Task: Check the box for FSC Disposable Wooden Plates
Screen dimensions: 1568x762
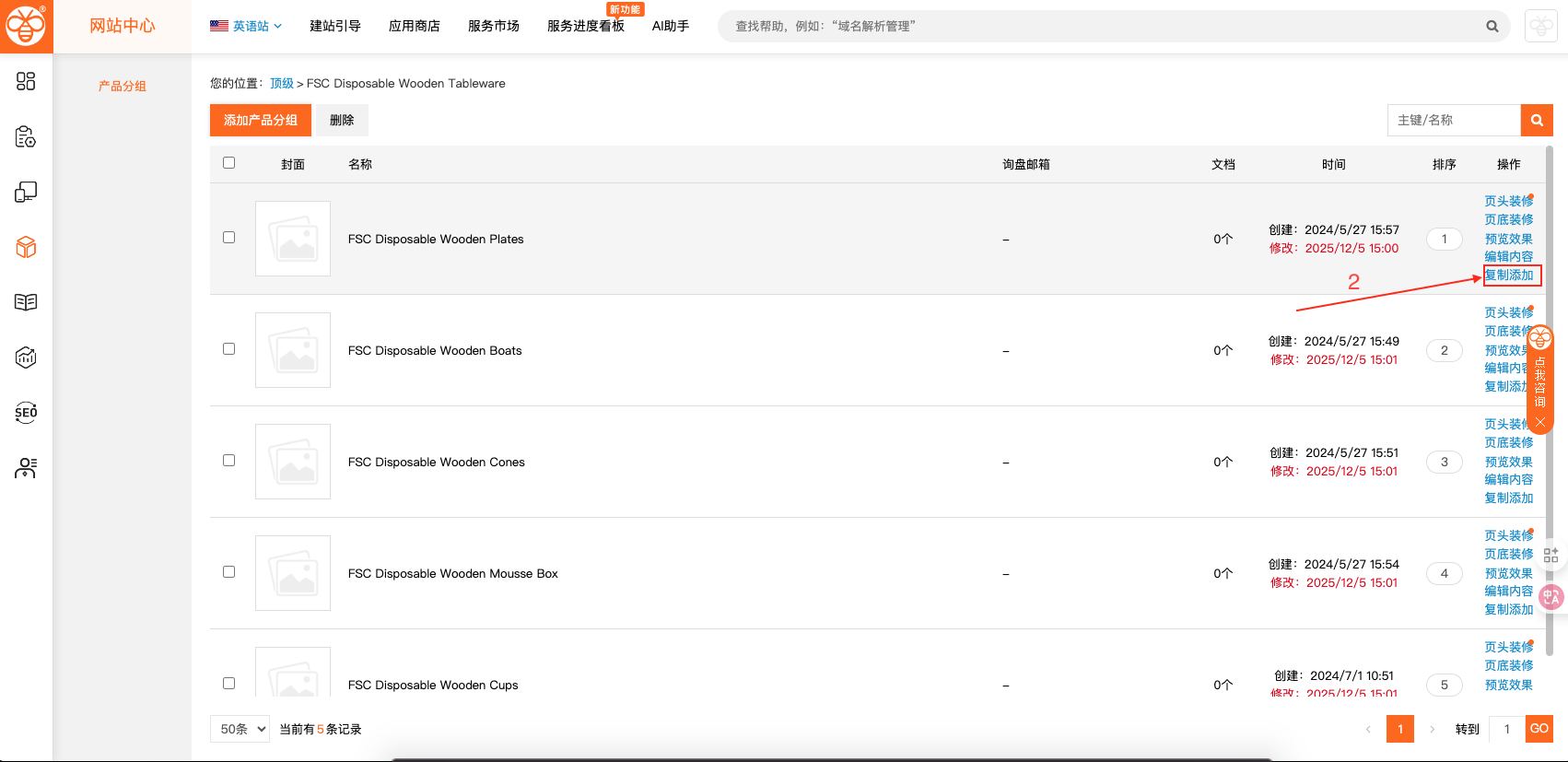Action: [229, 238]
